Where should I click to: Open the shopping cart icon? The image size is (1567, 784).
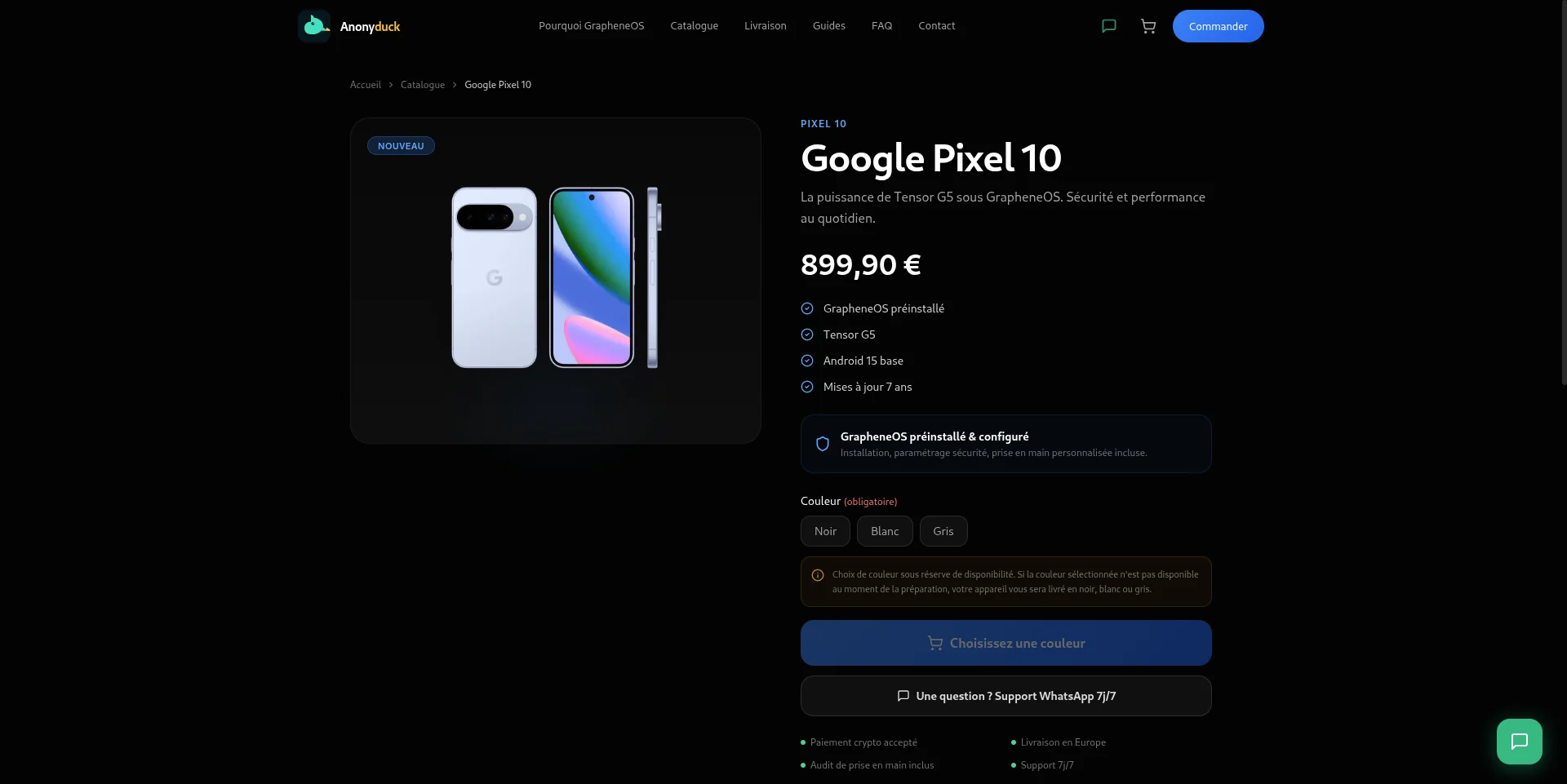tap(1148, 26)
